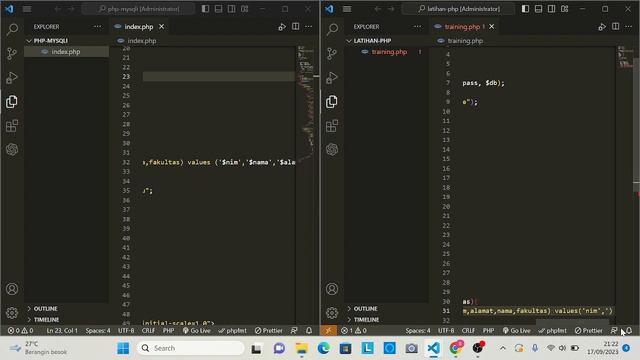Open hamburger menu in right VS Code window
Screen dimensions: 640x360
coord(347,9)
